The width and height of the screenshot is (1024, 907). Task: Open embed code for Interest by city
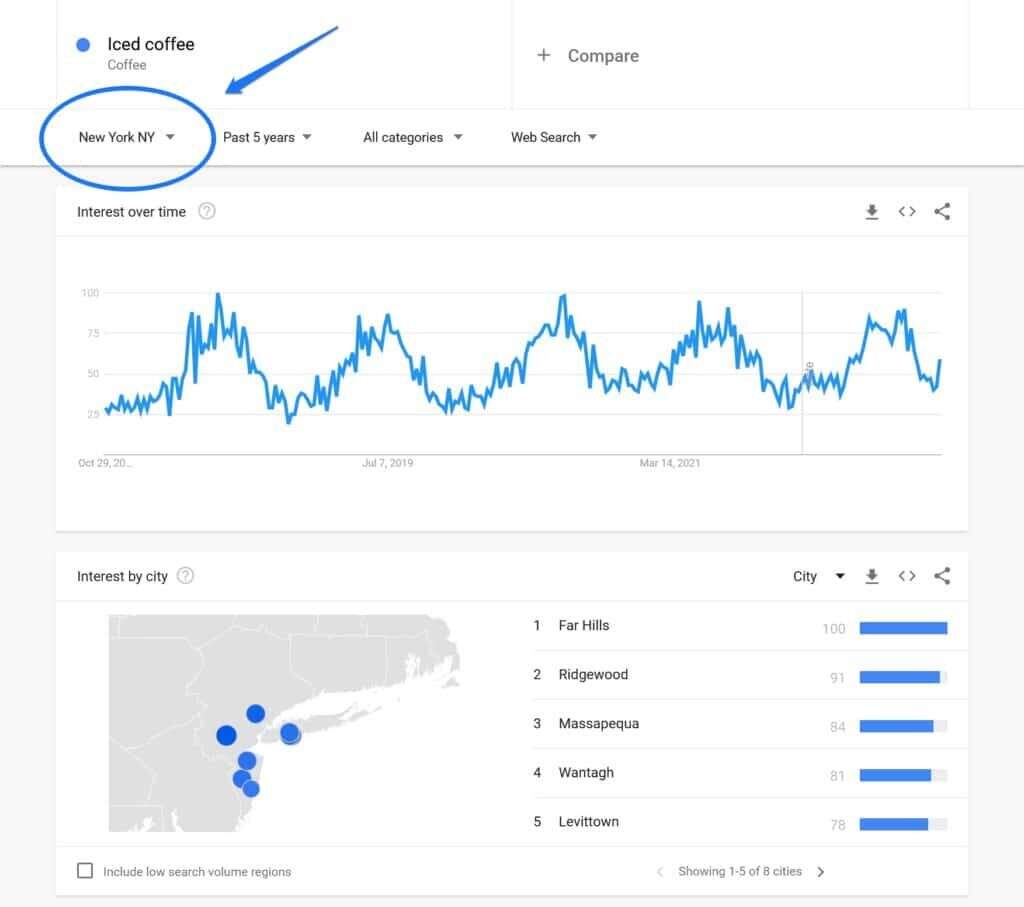[x=907, y=576]
